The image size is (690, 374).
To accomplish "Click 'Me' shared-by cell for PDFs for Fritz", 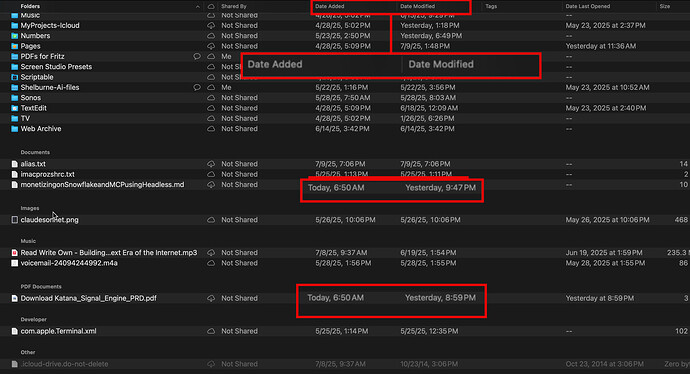I will 226,56.
